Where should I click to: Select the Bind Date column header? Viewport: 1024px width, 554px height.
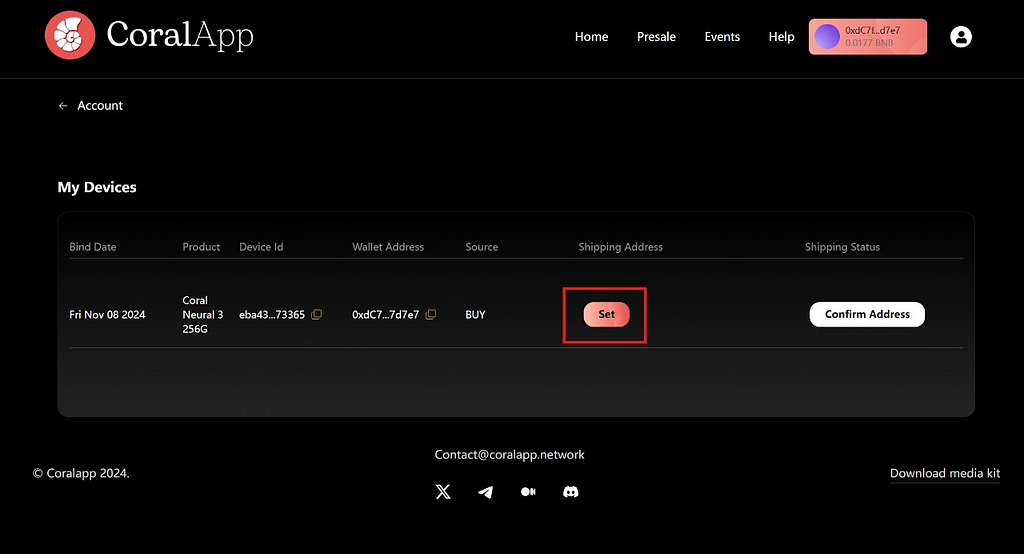(93, 247)
